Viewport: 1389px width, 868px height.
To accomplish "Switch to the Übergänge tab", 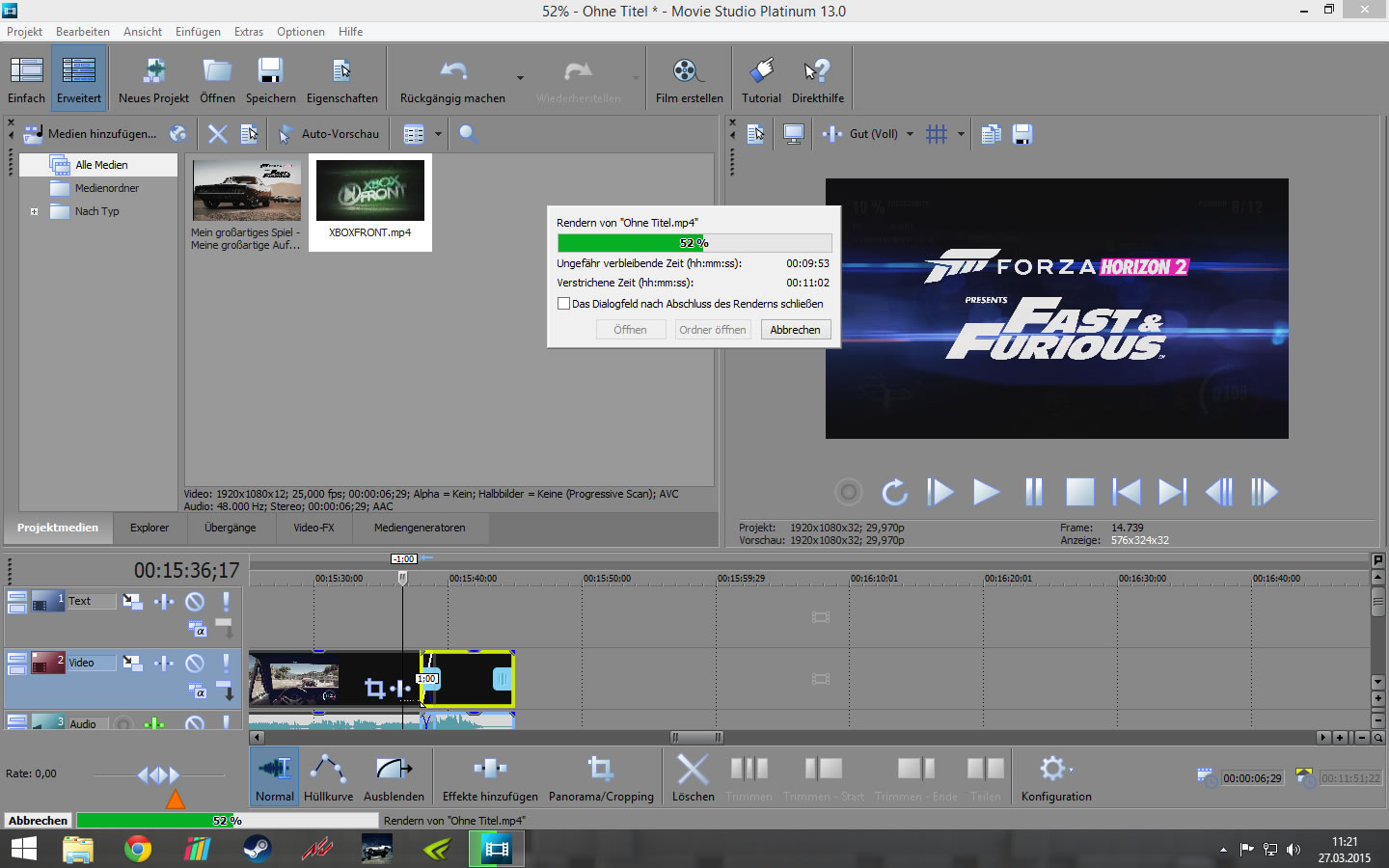I will point(230,528).
